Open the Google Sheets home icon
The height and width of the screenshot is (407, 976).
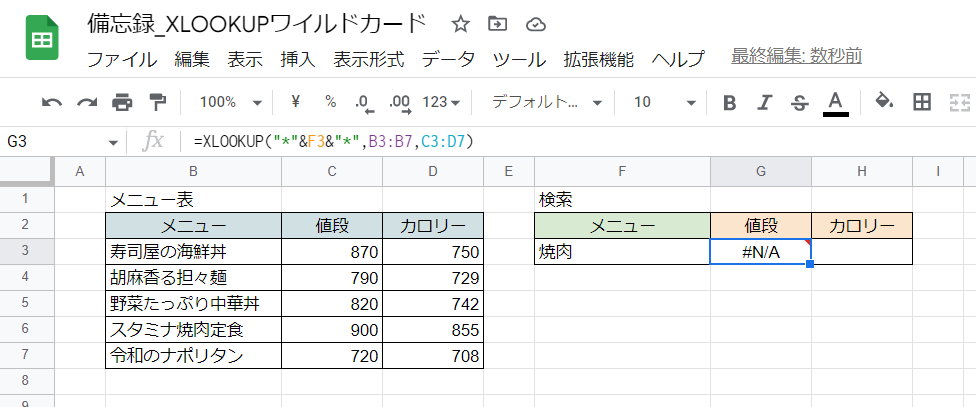[42, 38]
